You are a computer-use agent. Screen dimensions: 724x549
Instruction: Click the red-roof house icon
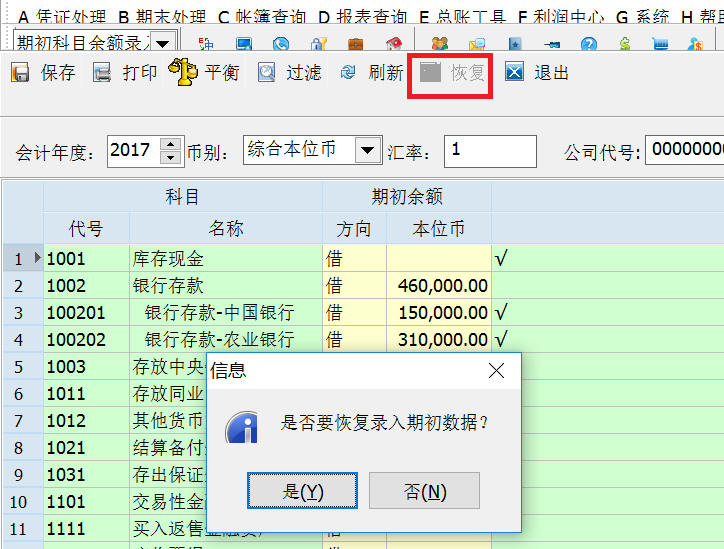click(393, 44)
